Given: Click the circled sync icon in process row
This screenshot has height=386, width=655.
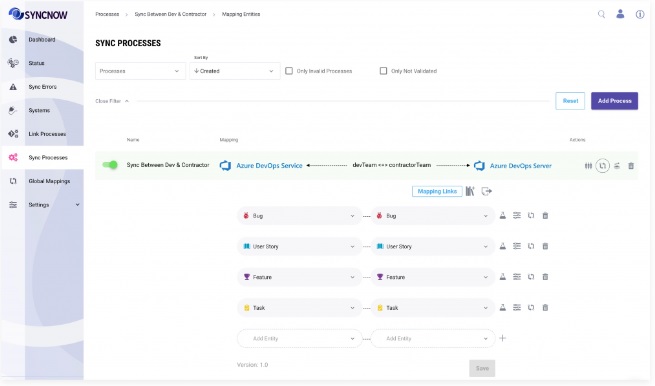Looking at the screenshot, I should point(602,166).
